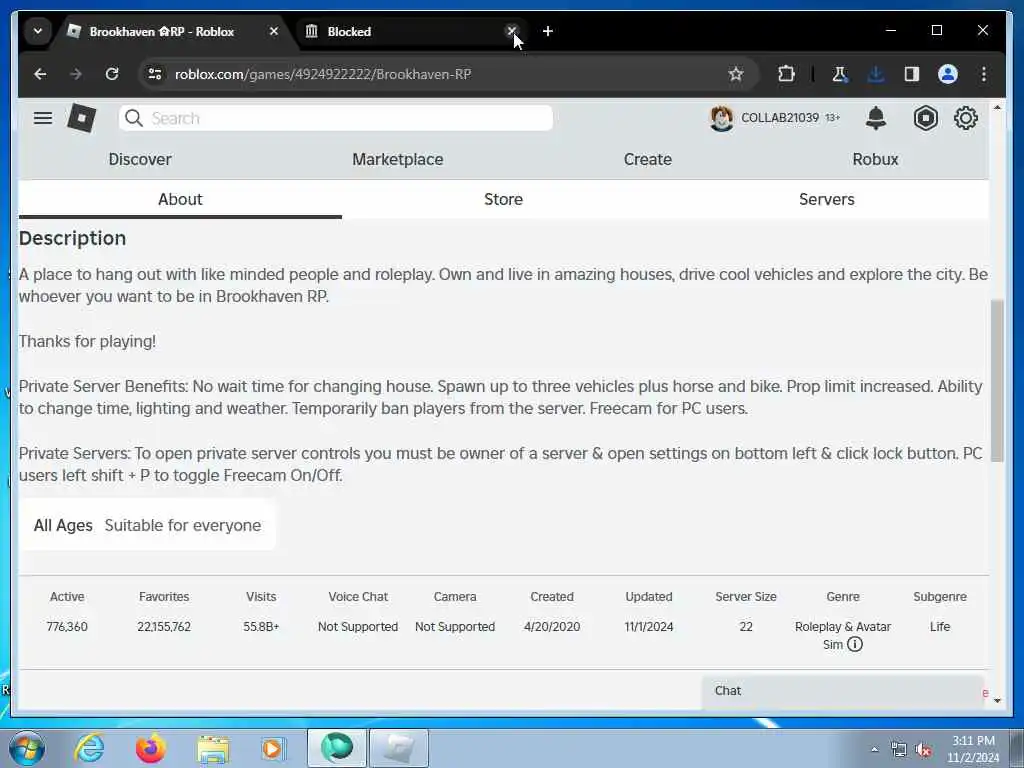Click the Visits value 55.8B+

coord(261,627)
